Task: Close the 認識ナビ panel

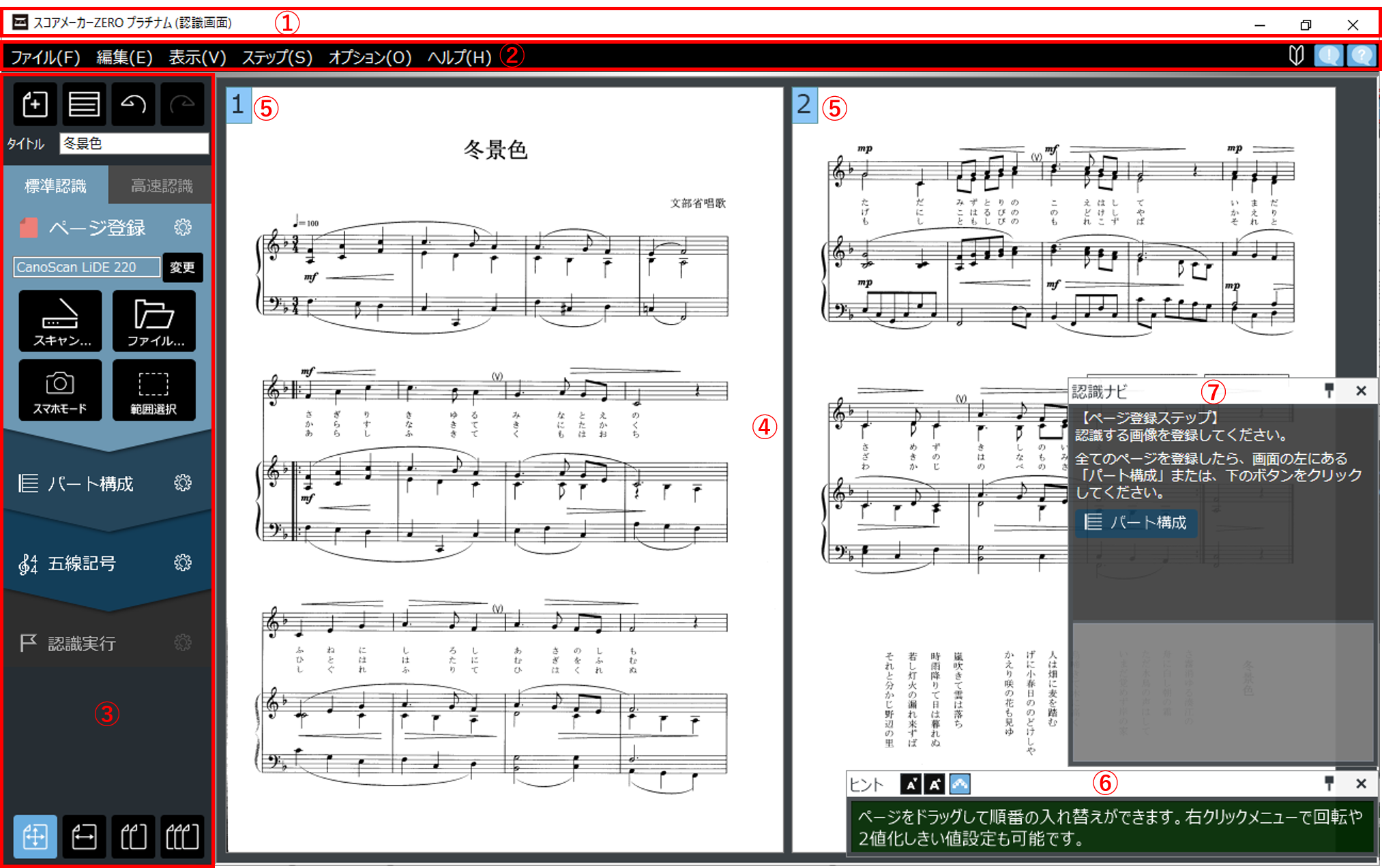Action: tap(1361, 391)
